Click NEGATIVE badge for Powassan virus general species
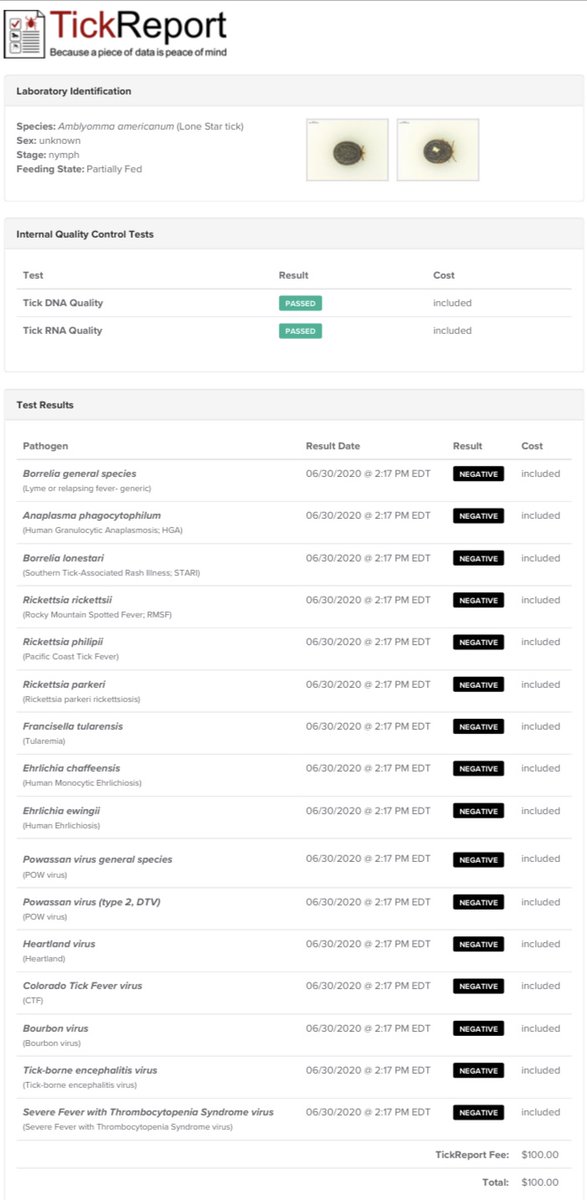 478,859
